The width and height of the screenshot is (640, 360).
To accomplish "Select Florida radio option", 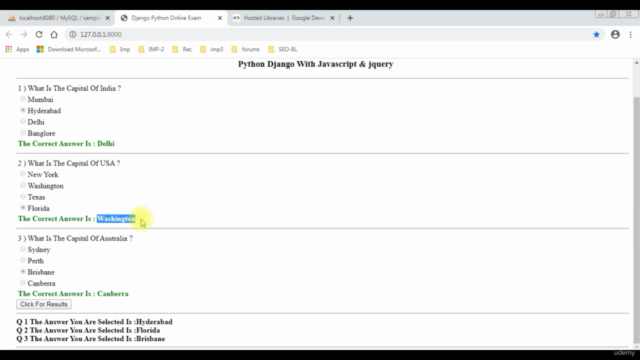I will [23, 208].
